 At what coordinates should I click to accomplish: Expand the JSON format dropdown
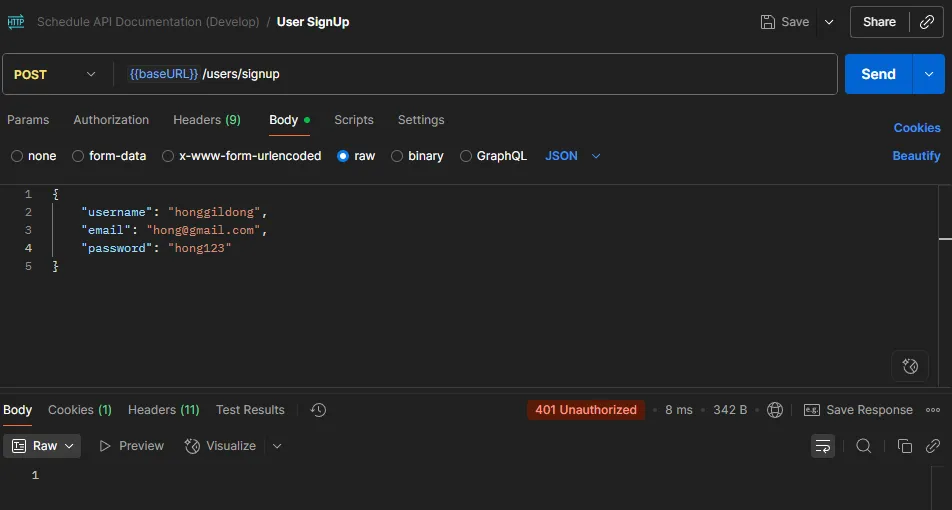click(573, 156)
